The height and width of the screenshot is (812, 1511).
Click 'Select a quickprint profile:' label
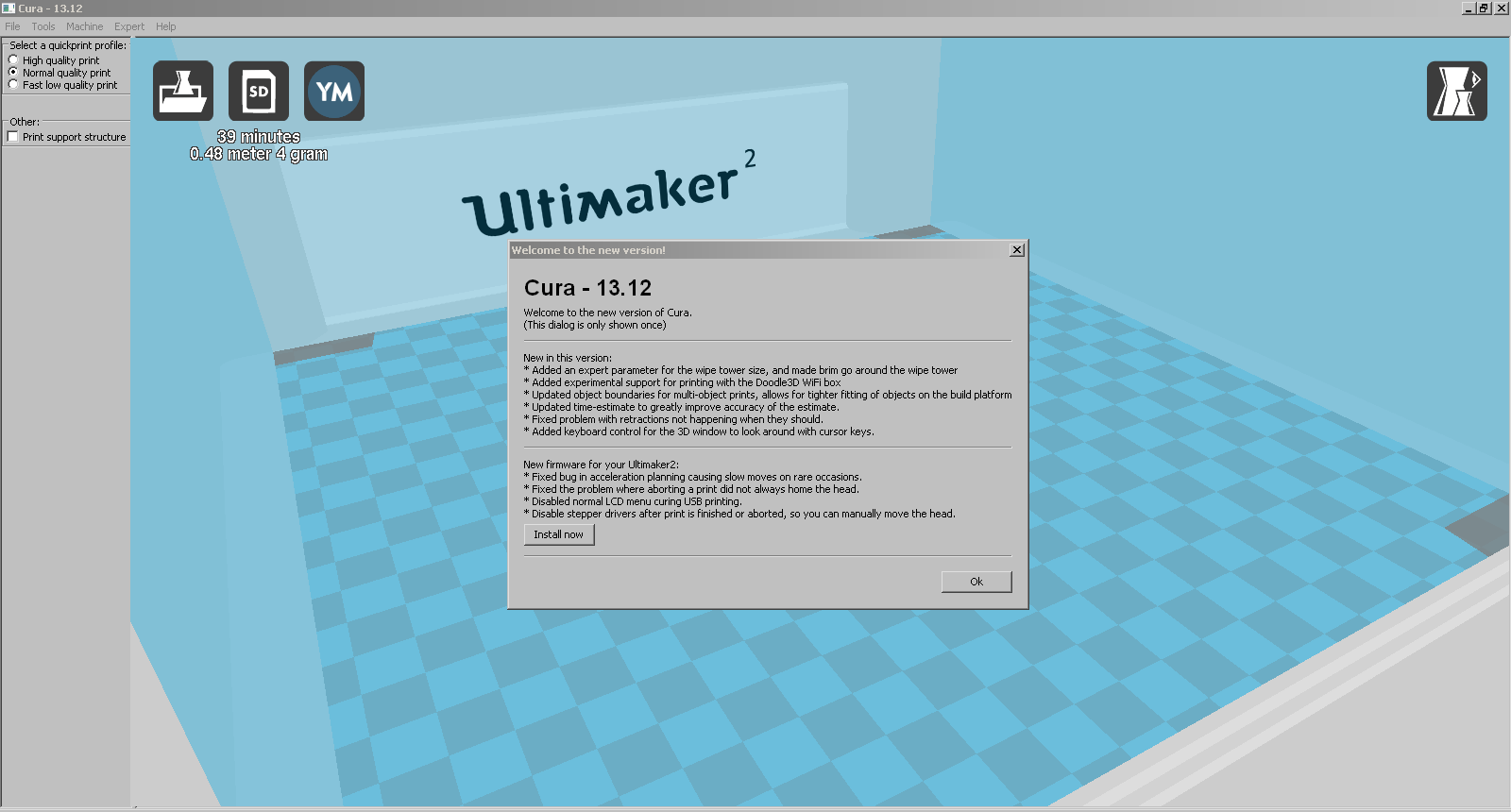[68, 45]
